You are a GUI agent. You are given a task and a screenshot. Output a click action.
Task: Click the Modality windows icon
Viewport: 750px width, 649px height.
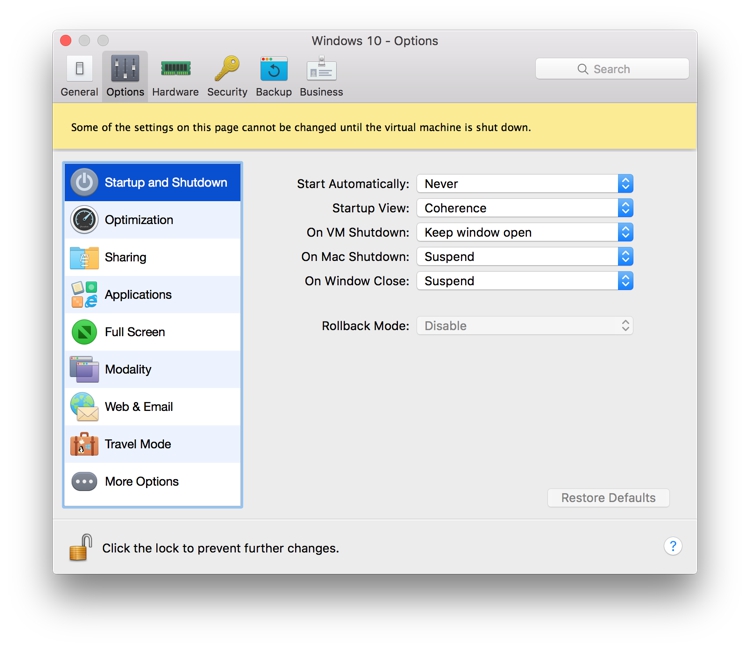click(x=84, y=369)
